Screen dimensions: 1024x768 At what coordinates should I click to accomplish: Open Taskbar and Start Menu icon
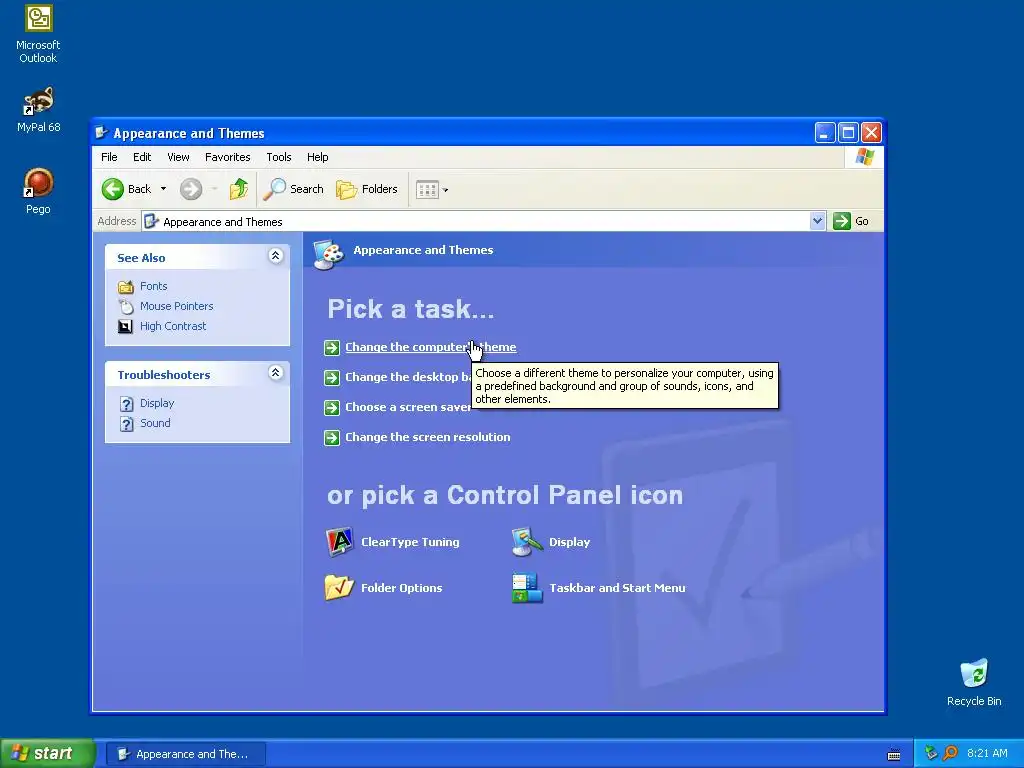tap(527, 588)
